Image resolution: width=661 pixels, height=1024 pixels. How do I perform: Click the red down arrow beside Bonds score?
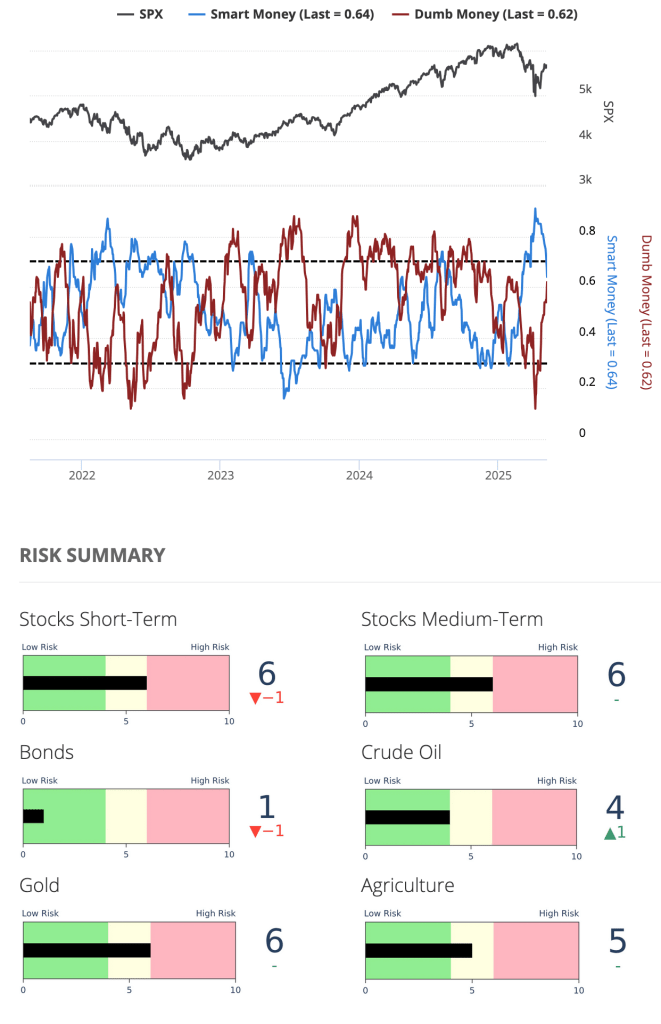coord(258,831)
